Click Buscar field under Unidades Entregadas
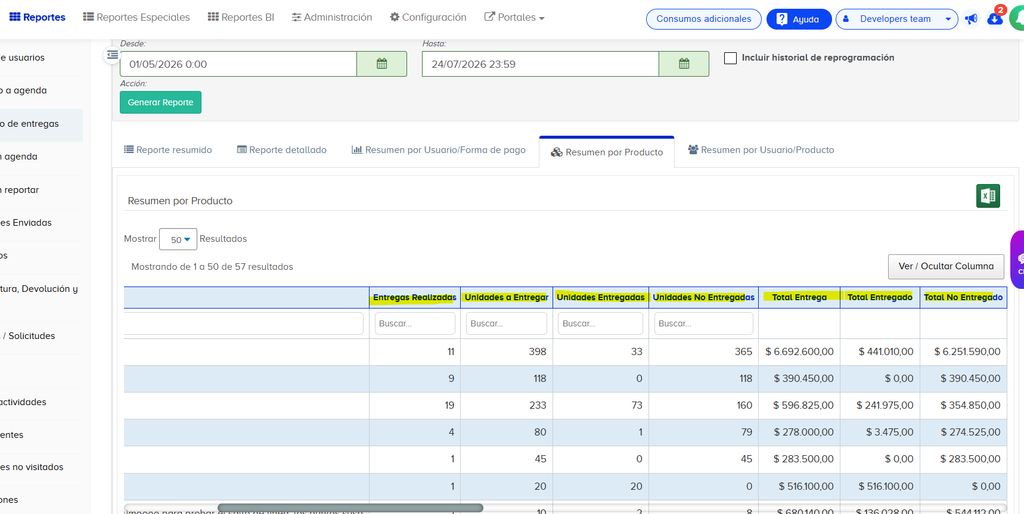This screenshot has height=514, width=1024. coord(600,323)
